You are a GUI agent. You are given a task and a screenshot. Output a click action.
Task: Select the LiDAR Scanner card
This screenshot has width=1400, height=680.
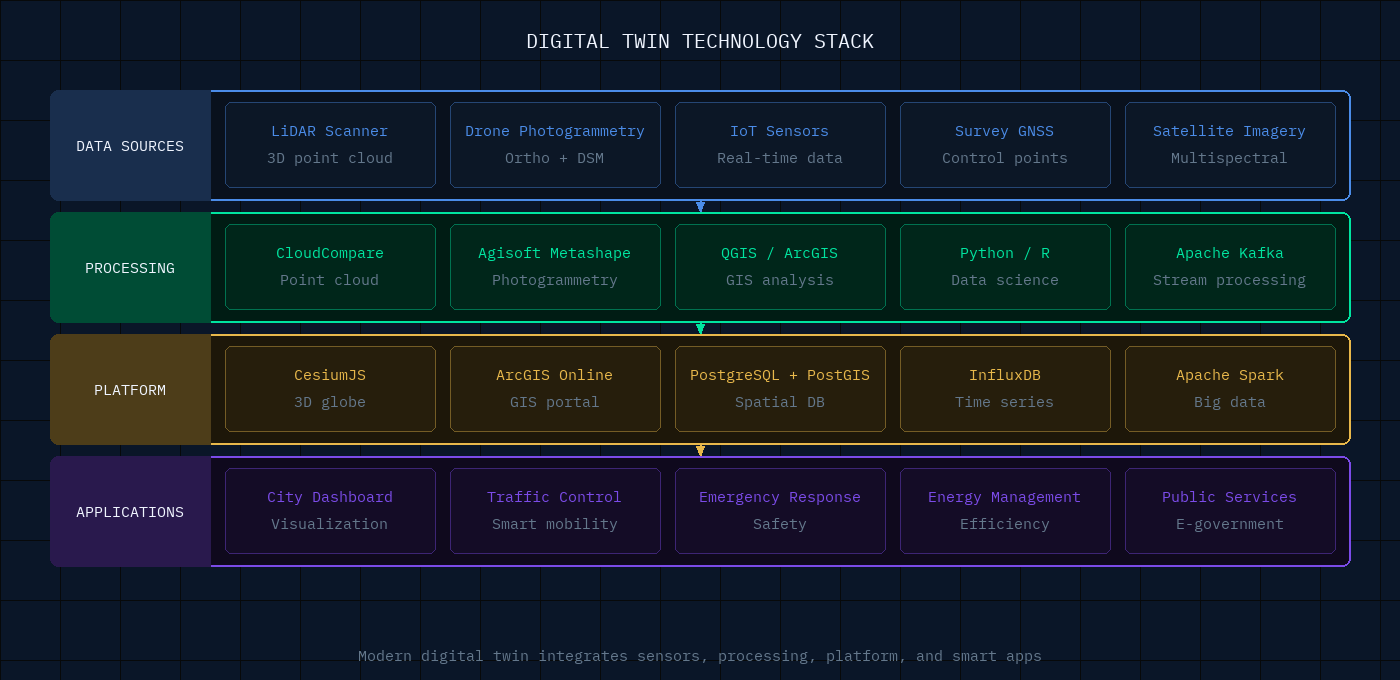point(330,145)
